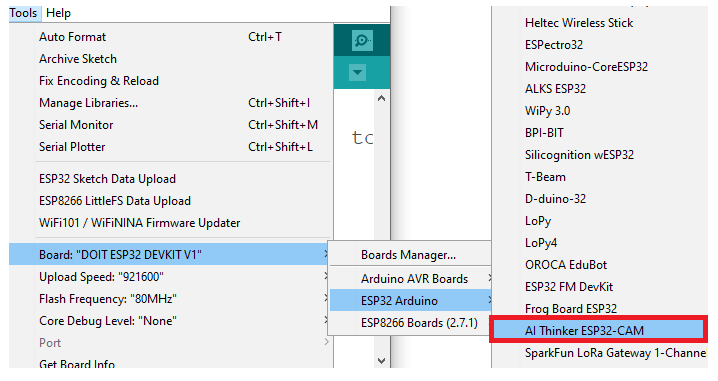Select ESP32 FM DevKit board

click(600, 286)
